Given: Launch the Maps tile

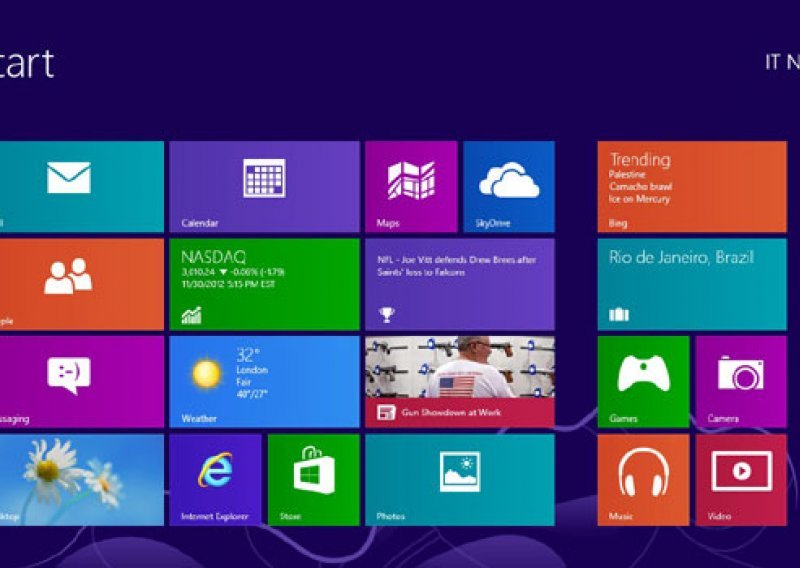Looking at the screenshot, I should pos(411,187).
